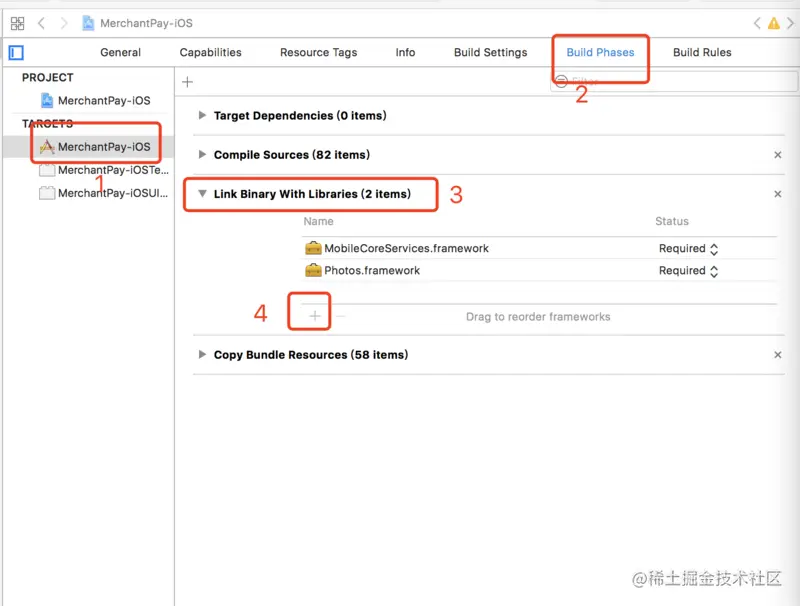The width and height of the screenshot is (800, 606).
Task: Select the MerchantPay-iOS app target
Action: [x=96, y=147]
